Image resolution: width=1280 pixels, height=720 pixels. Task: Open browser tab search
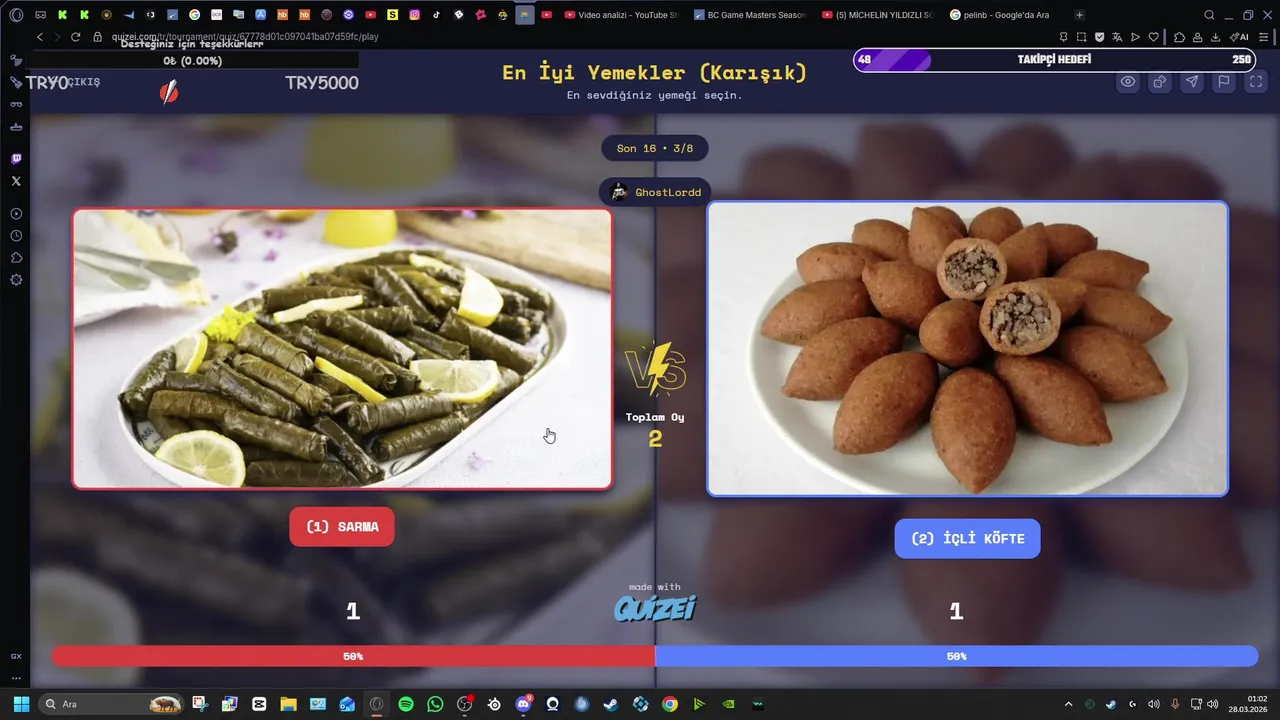pos(1209,15)
